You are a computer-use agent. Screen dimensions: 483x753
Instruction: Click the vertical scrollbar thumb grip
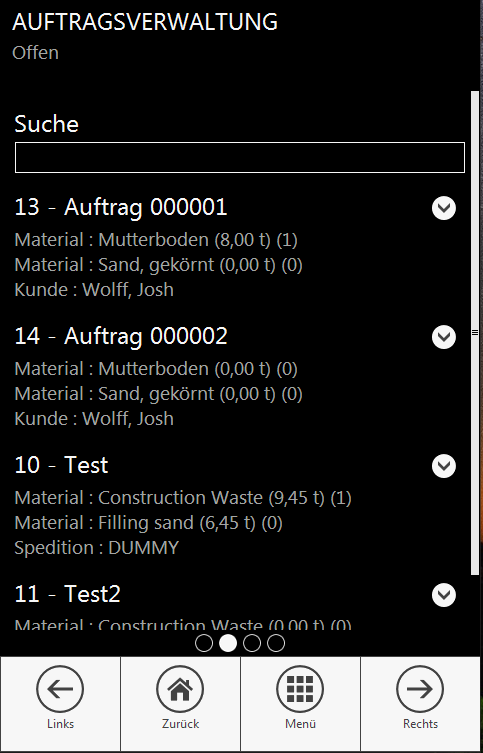pos(475,332)
